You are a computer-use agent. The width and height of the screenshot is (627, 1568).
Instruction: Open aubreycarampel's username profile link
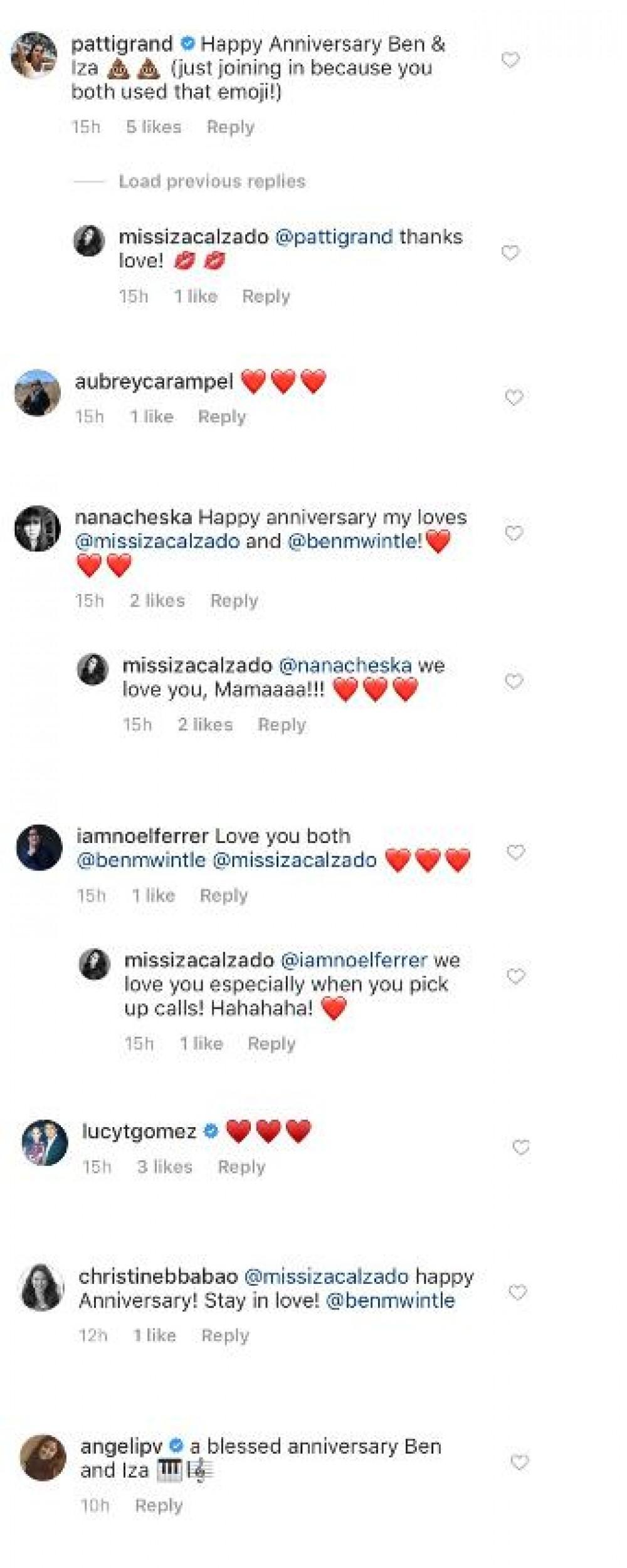(154, 382)
